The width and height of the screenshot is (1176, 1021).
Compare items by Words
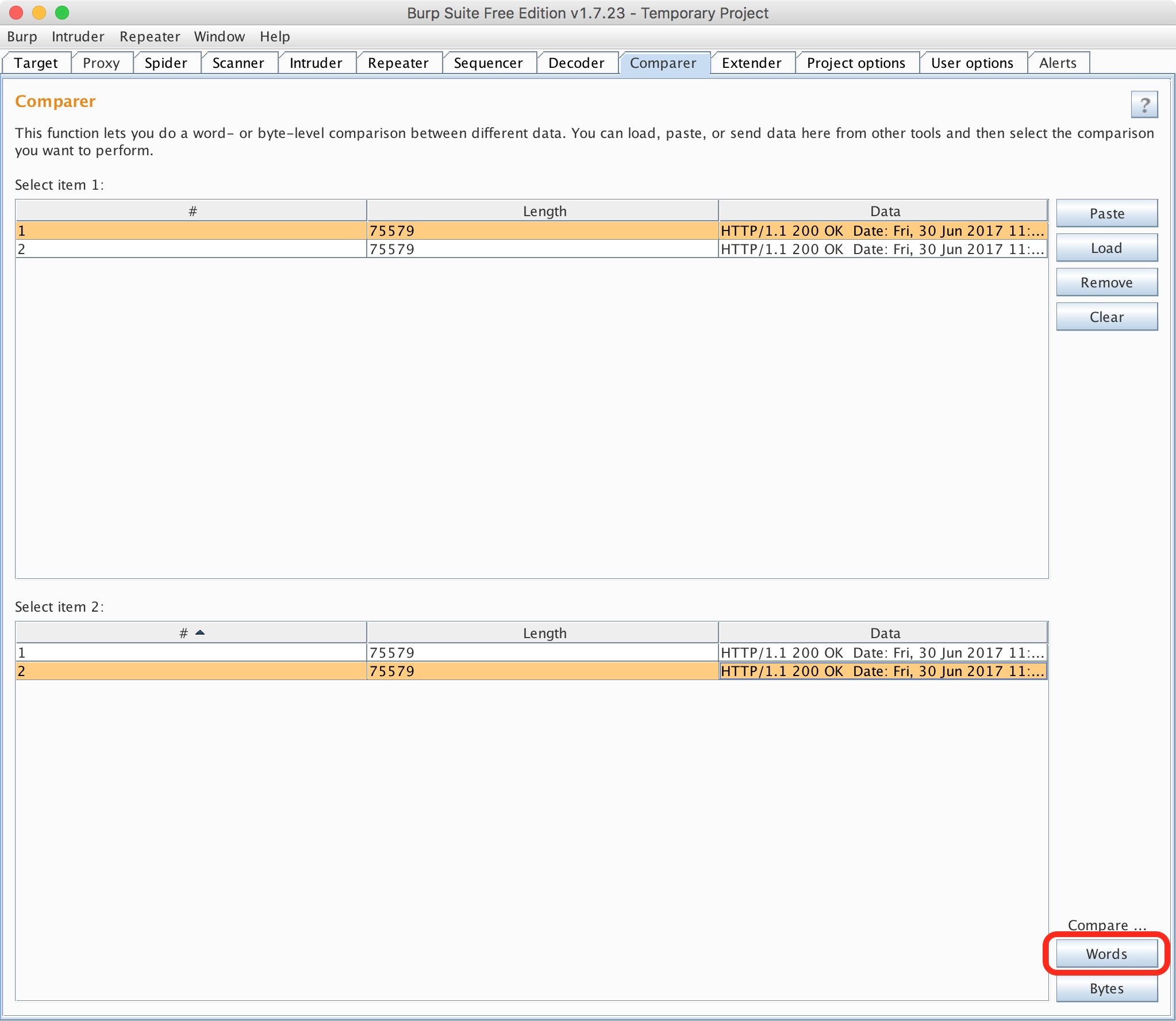tap(1106, 954)
